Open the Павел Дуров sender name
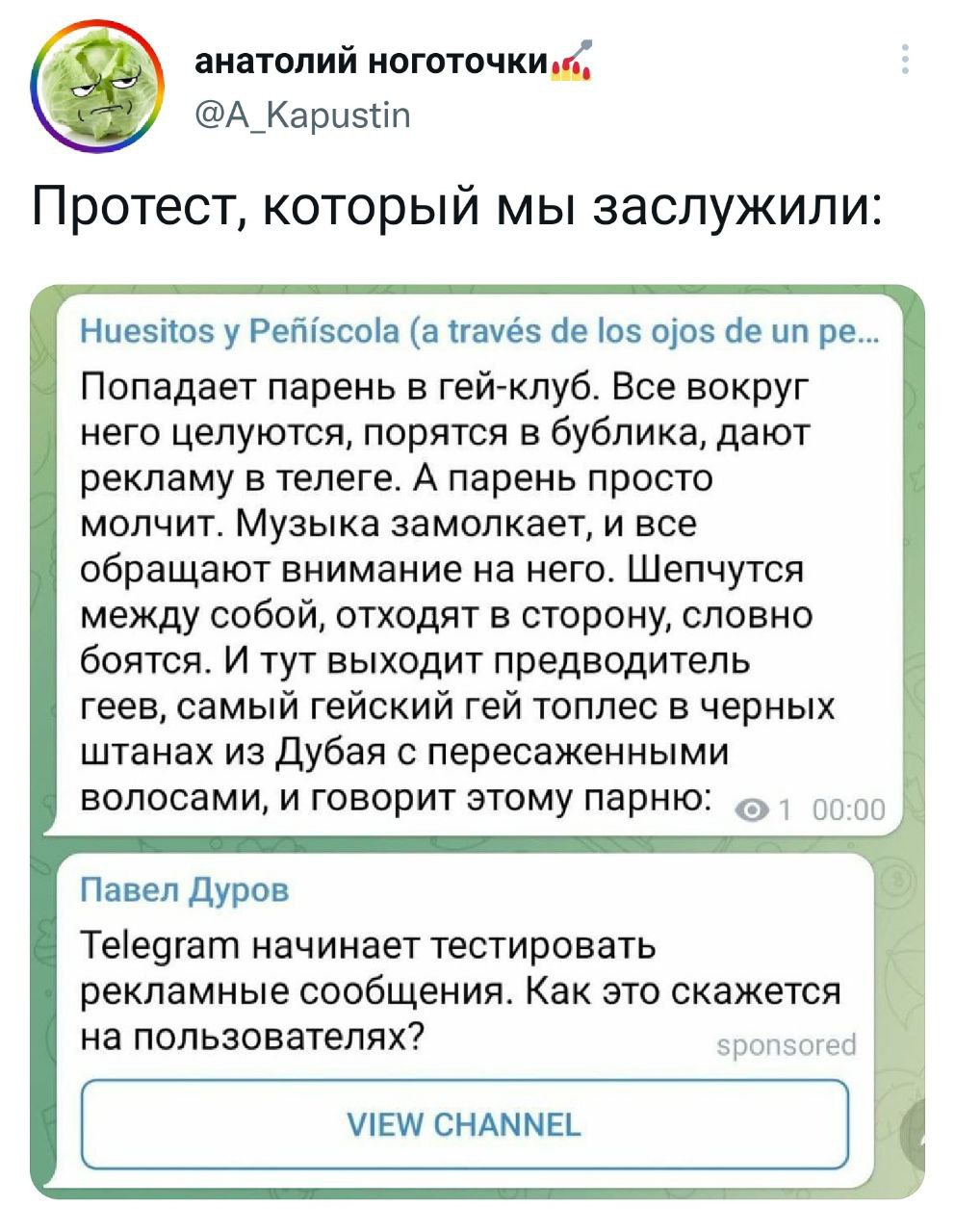 (x=183, y=889)
